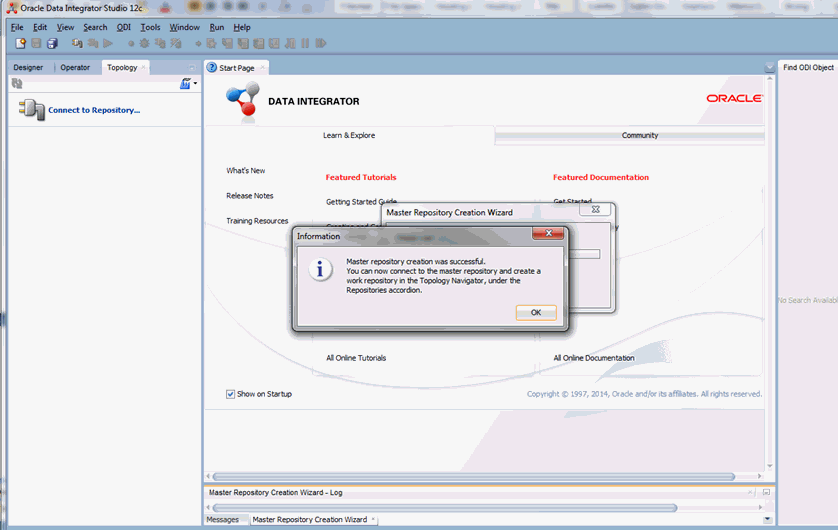
Task: Close the Master Repository Creation Wizard log tab
Action: click(373, 519)
